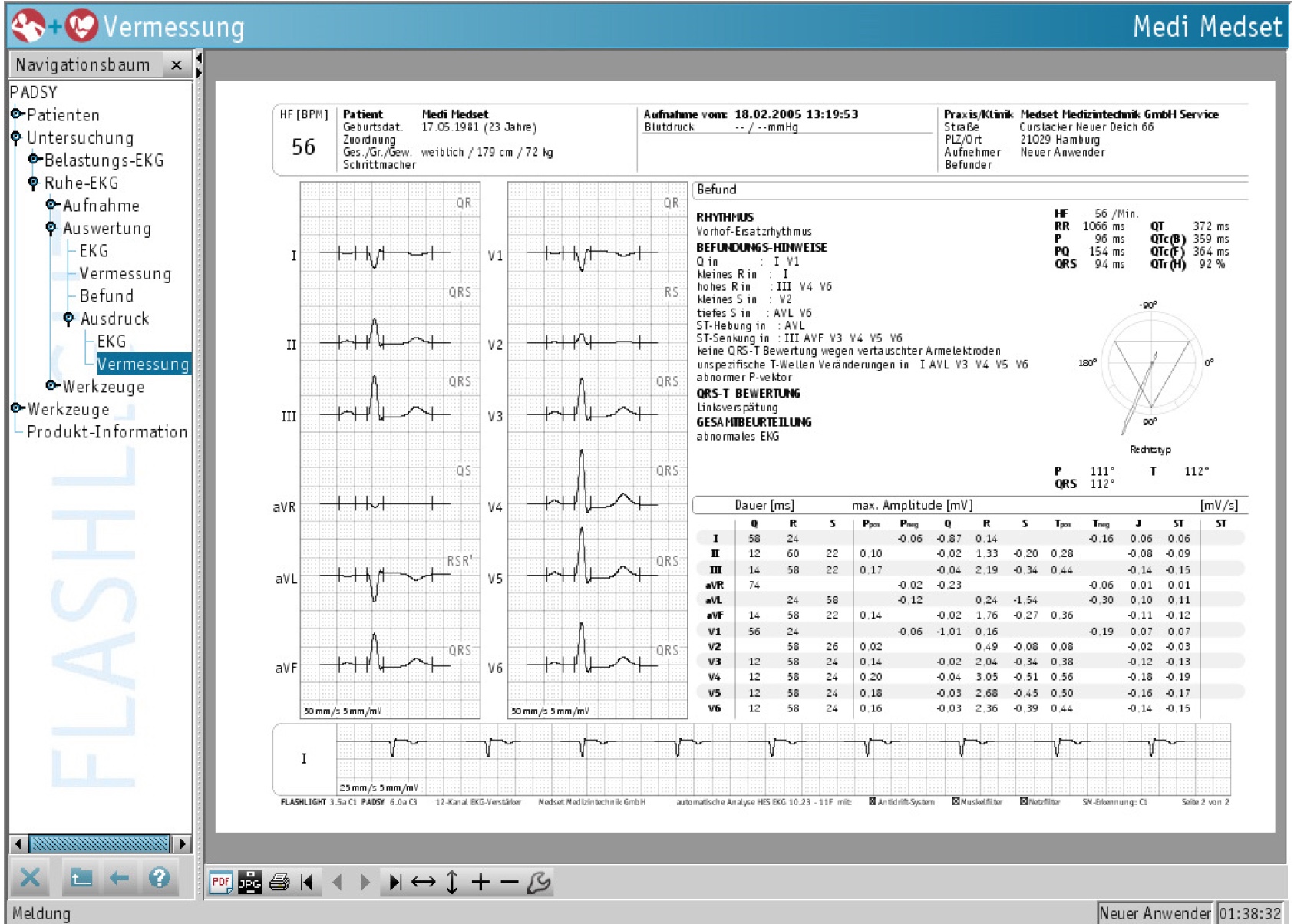The height and width of the screenshot is (924, 1294).
Task: Collapse the Untersuchung tree node
Action: coord(16,138)
